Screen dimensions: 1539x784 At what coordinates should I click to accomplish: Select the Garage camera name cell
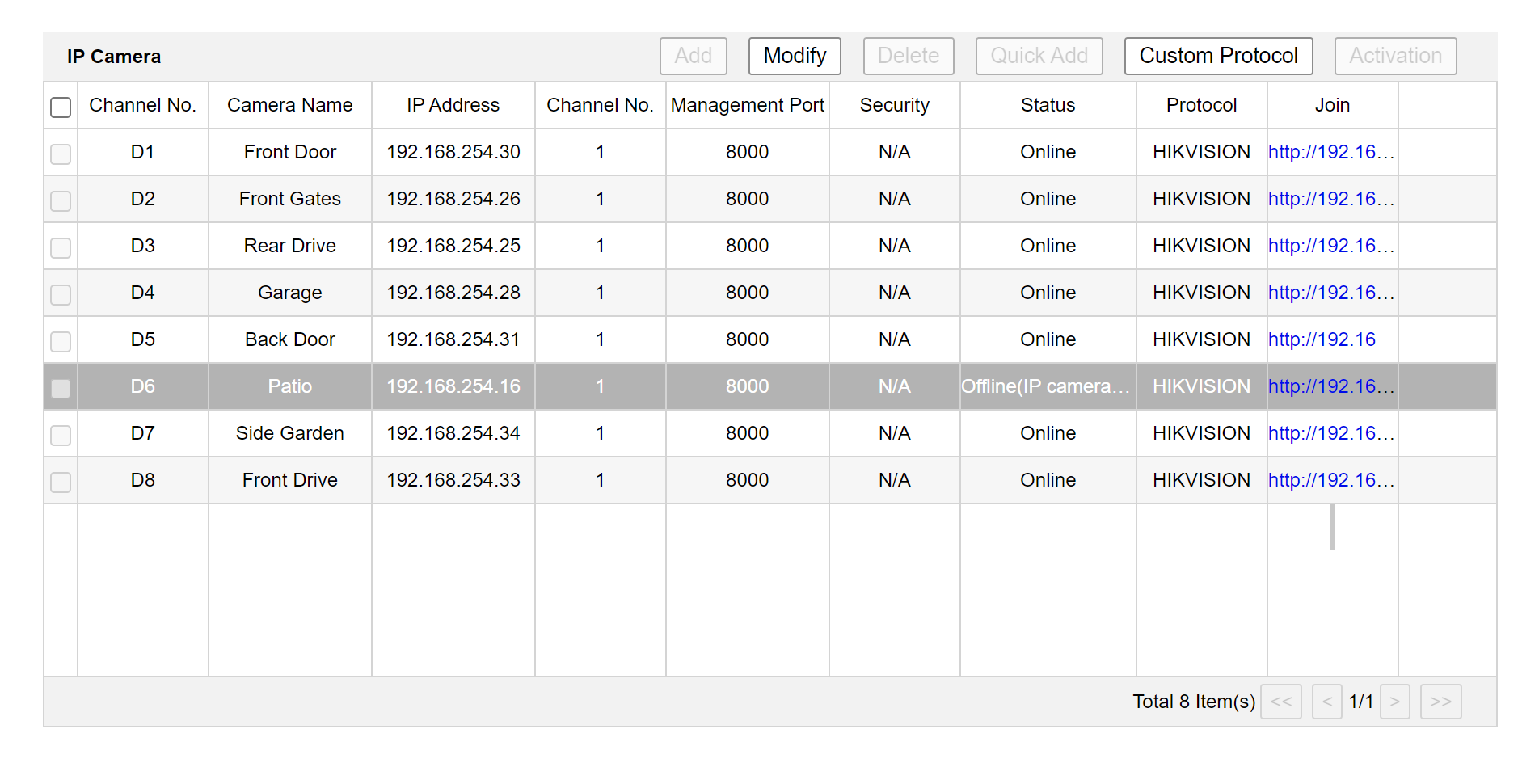(289, 293)
